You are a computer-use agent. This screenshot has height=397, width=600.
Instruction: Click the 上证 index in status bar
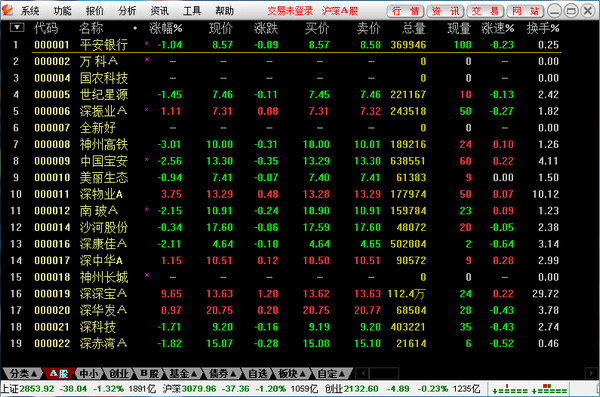pyautogui.click(x=78, y=389)
